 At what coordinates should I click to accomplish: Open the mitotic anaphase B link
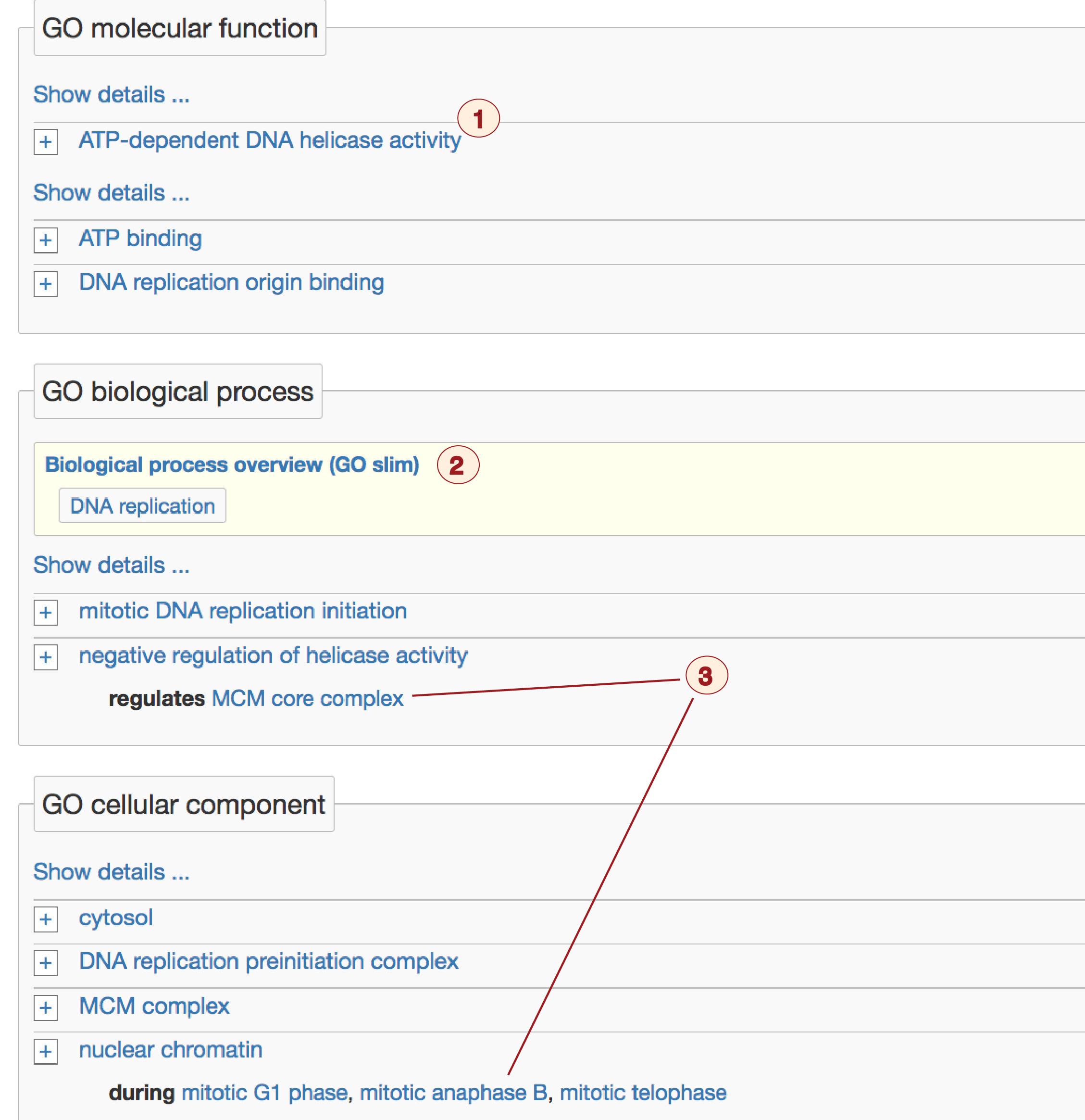click(x=454, y=1093)
